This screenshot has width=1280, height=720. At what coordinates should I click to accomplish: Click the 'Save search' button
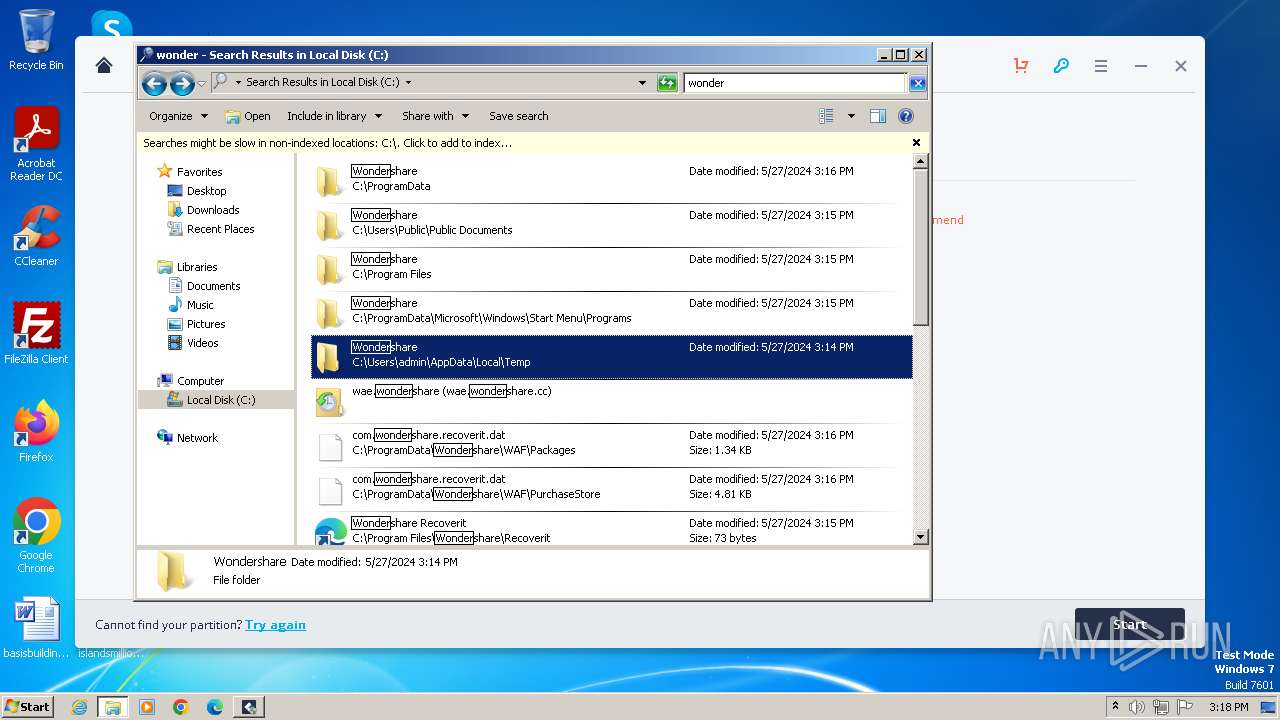[x=518, y=116]
